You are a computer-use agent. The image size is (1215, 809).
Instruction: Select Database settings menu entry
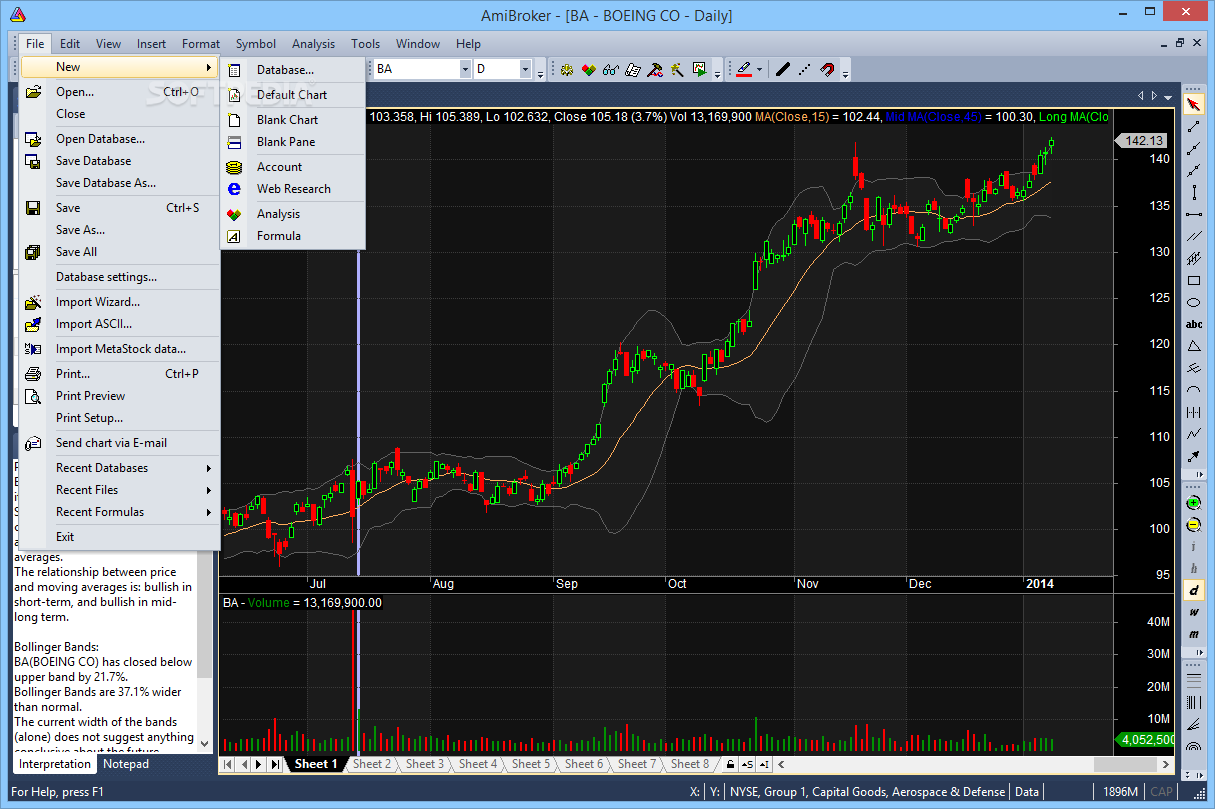120,277
